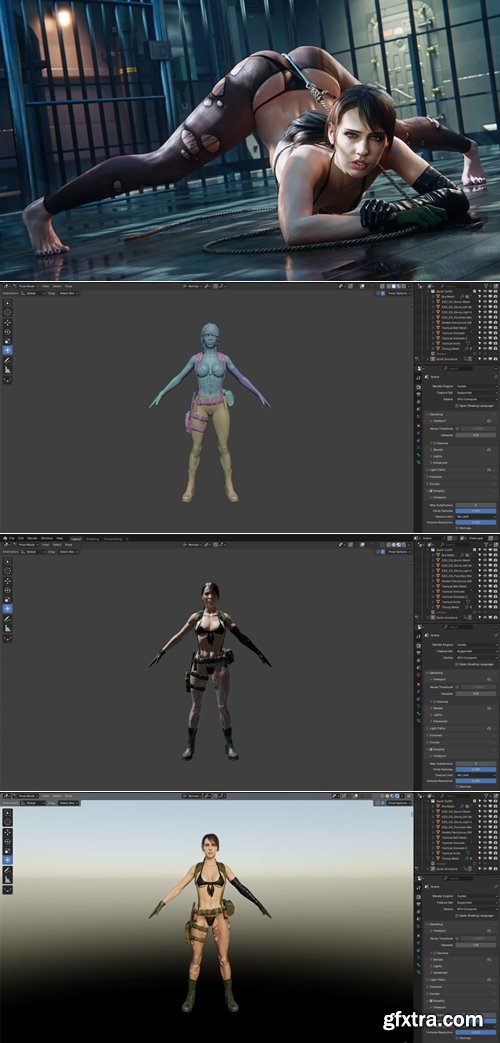Switch to Sculpting workspace tab
500x1043 pixels.
pos(92,538)
